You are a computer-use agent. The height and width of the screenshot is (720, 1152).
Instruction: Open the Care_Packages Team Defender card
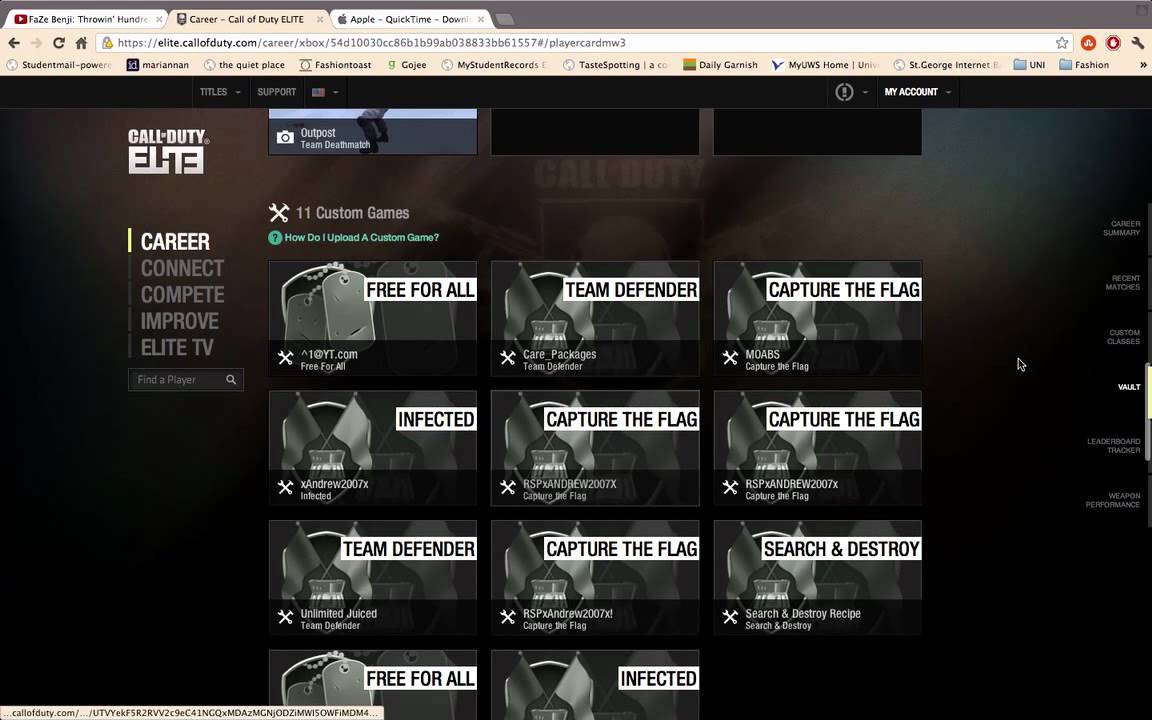[595, 319]
